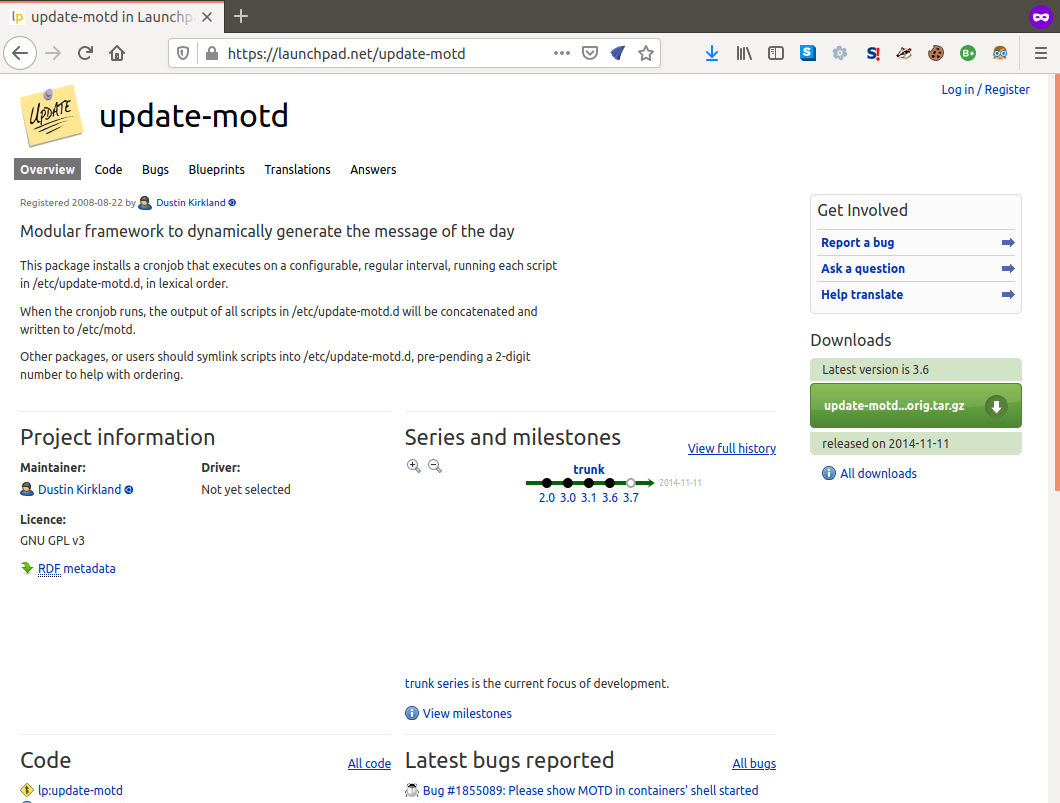Image resolution: width=1060 pixels, height=803 pixels.
Task: Save page to Pocket icon
Action: click(589, 53)
